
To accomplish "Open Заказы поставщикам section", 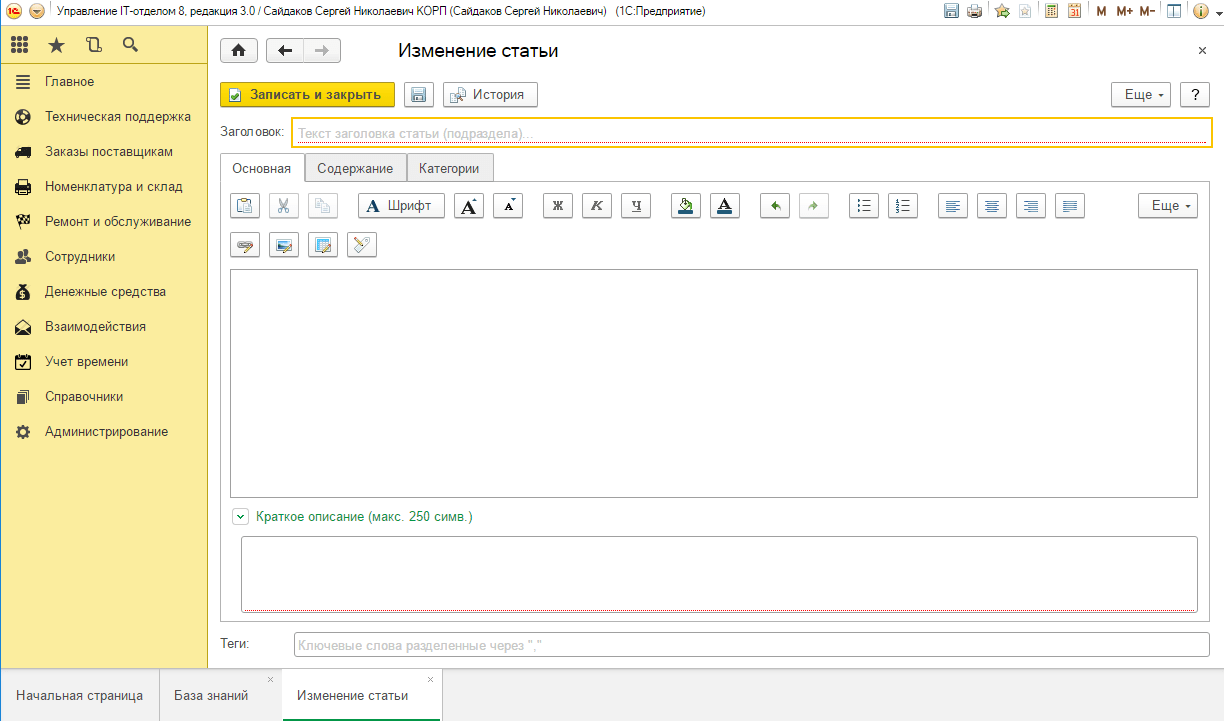I will tap(104, 152).
